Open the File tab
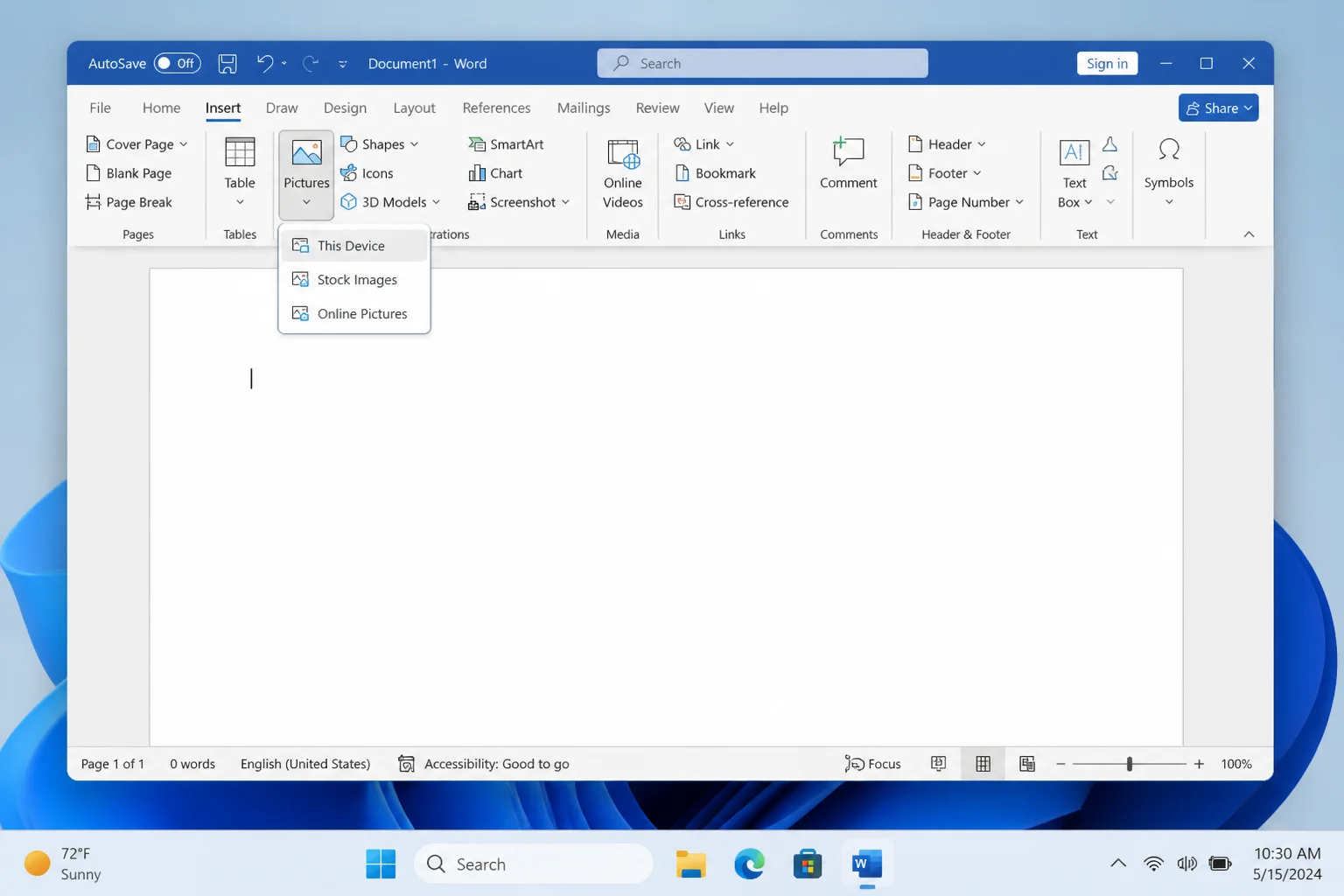Viewport: 1344px width, 896px height. [100, 108]
